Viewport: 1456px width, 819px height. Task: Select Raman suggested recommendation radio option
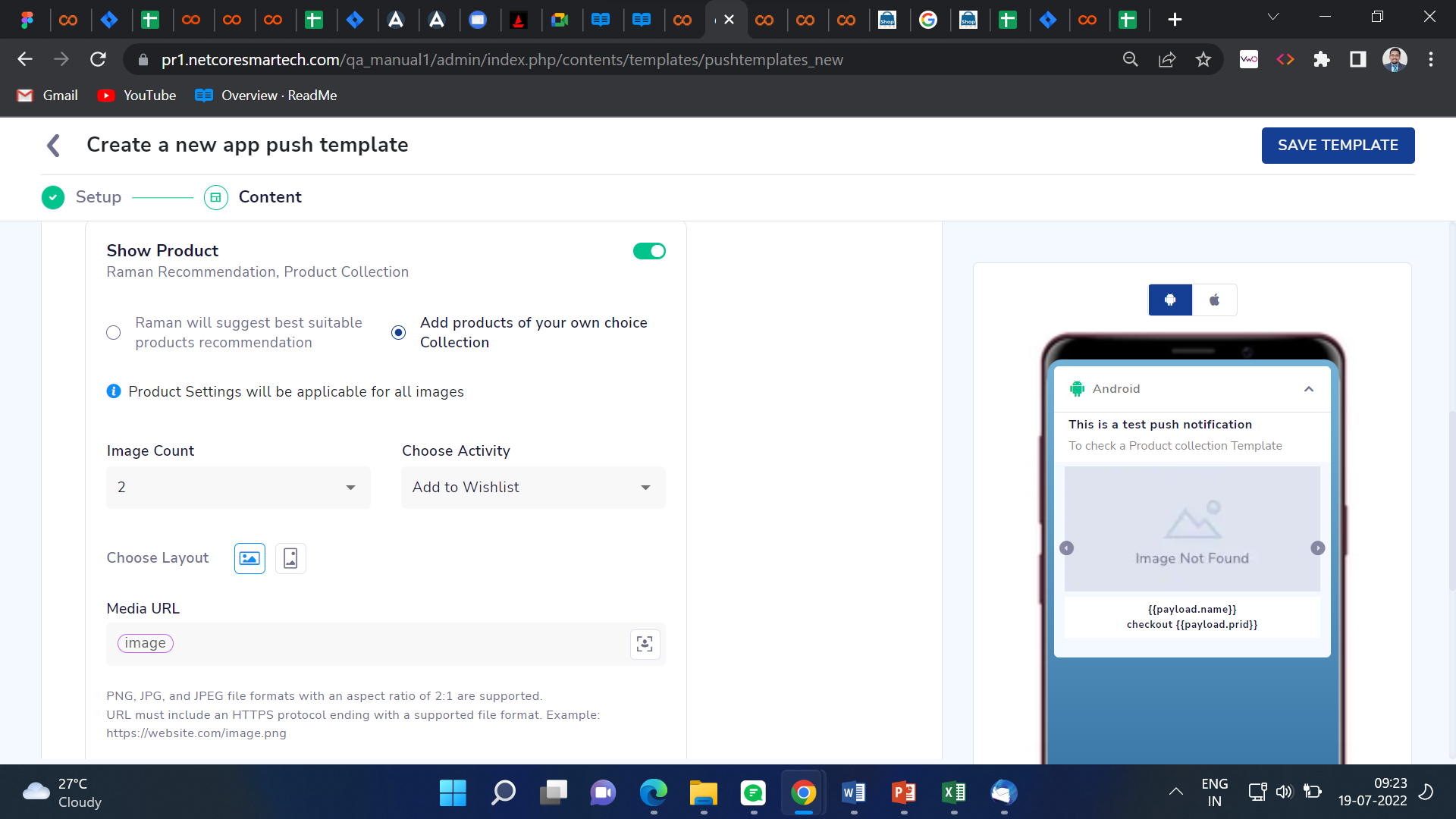(x=114, y=333)
